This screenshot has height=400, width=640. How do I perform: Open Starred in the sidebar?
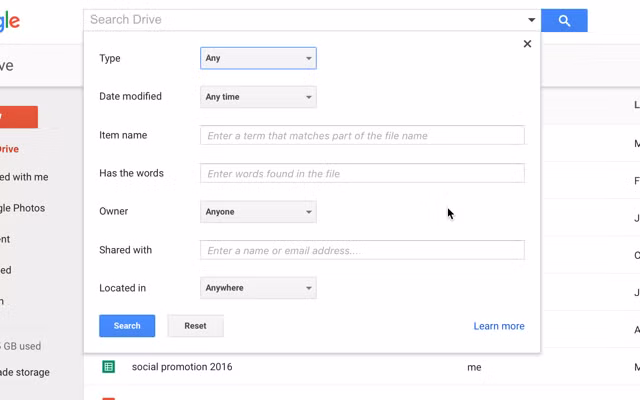(6, 270)
